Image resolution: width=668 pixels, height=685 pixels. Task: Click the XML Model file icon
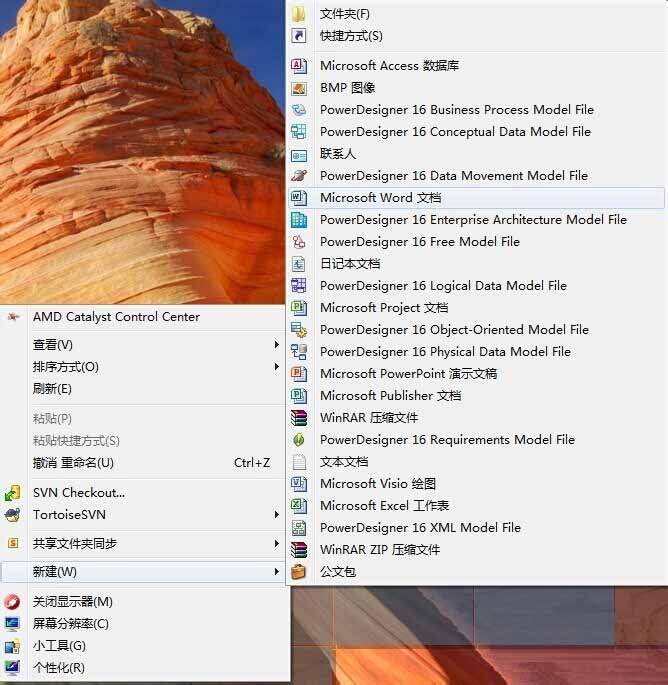click(x=299, y=528)
